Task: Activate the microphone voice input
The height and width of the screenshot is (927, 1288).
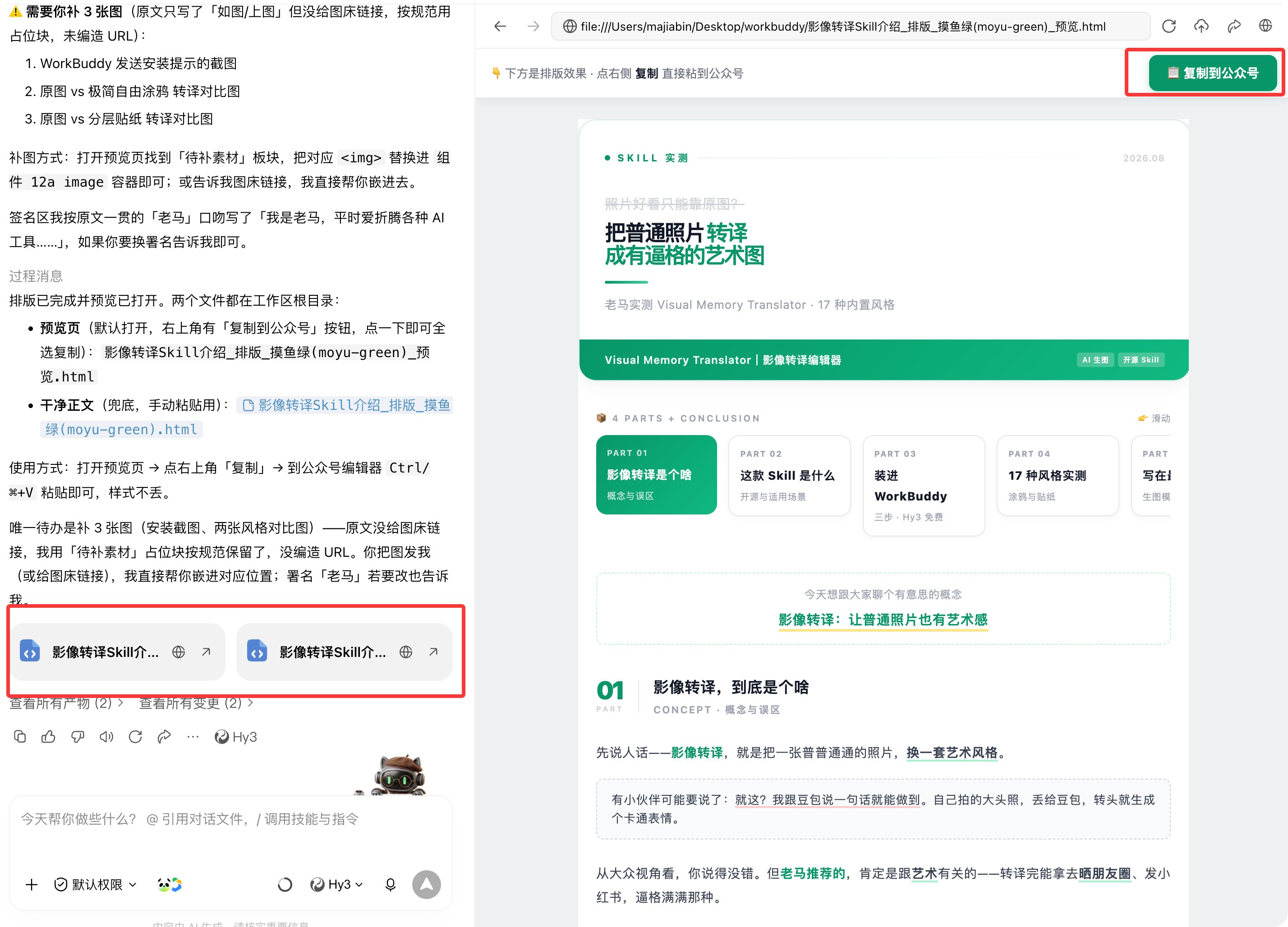Action: point(390,885)
